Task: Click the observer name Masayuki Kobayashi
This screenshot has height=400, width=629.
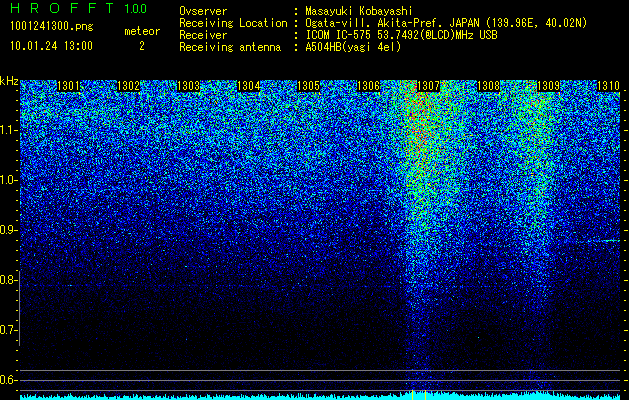Action: (359, 12)
